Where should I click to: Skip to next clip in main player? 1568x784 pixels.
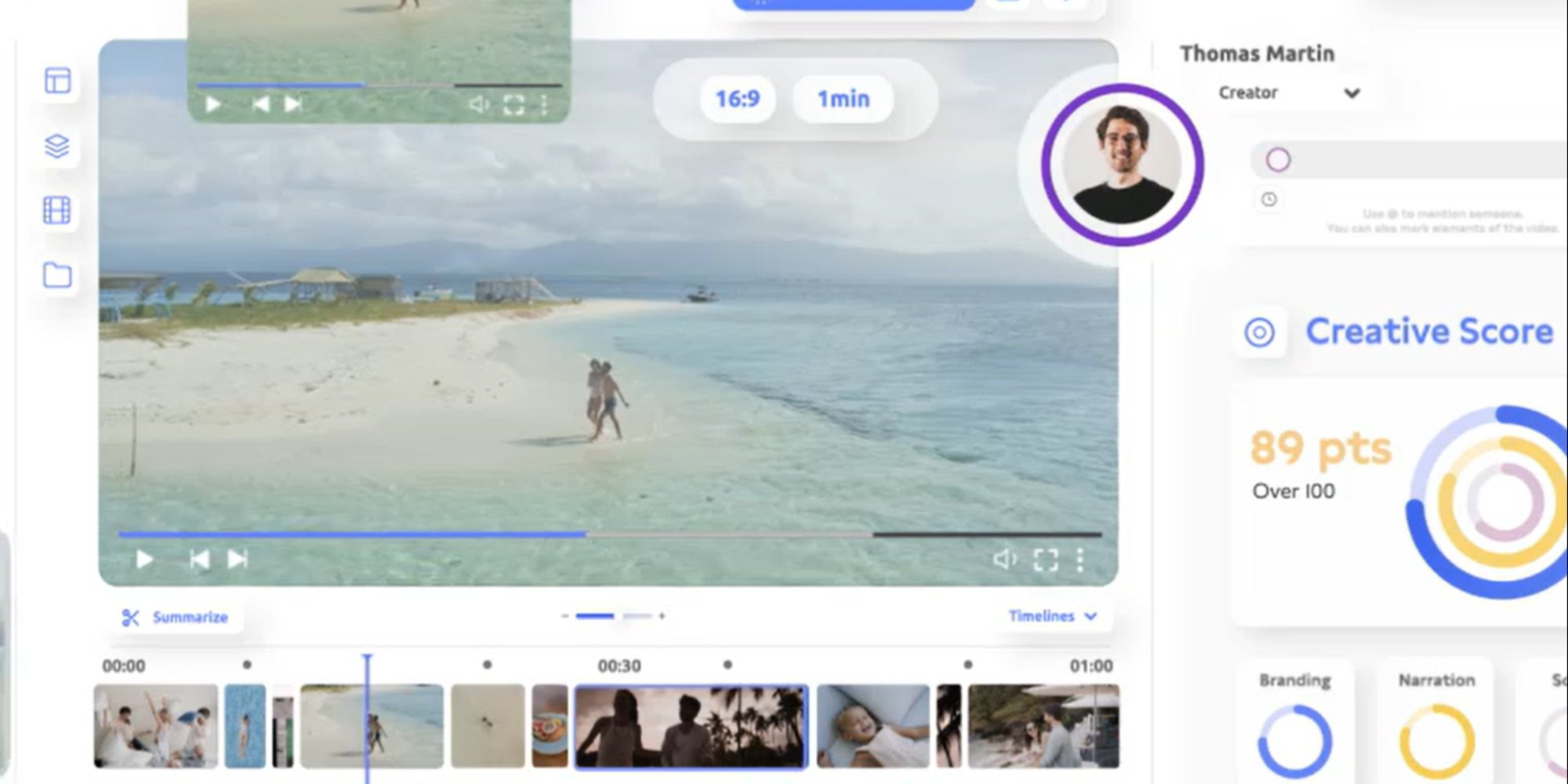pyautogui.click(x=238, y=559)
